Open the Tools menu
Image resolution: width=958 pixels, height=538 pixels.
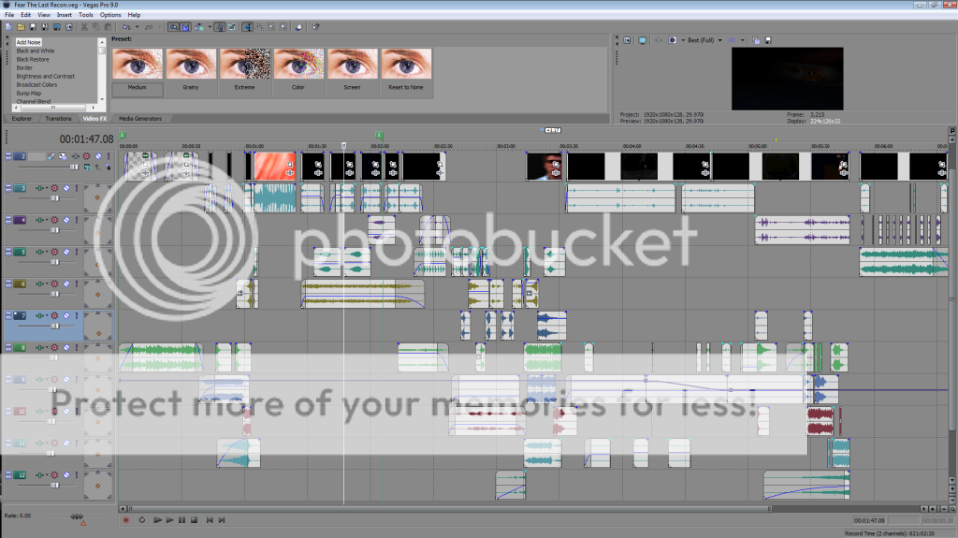click(x=86, y=15)
